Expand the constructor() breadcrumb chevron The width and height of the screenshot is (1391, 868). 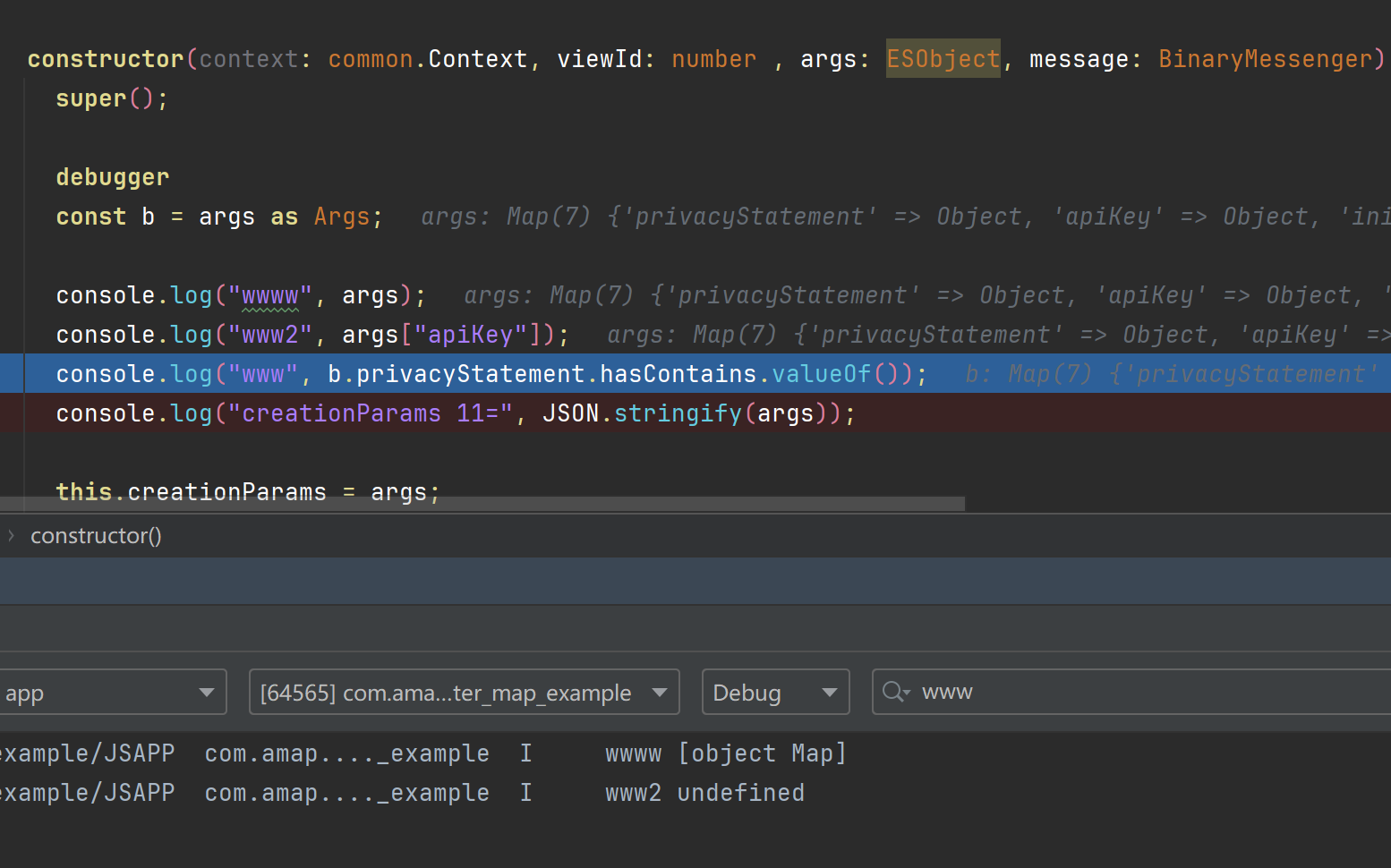tap(12, 535)
